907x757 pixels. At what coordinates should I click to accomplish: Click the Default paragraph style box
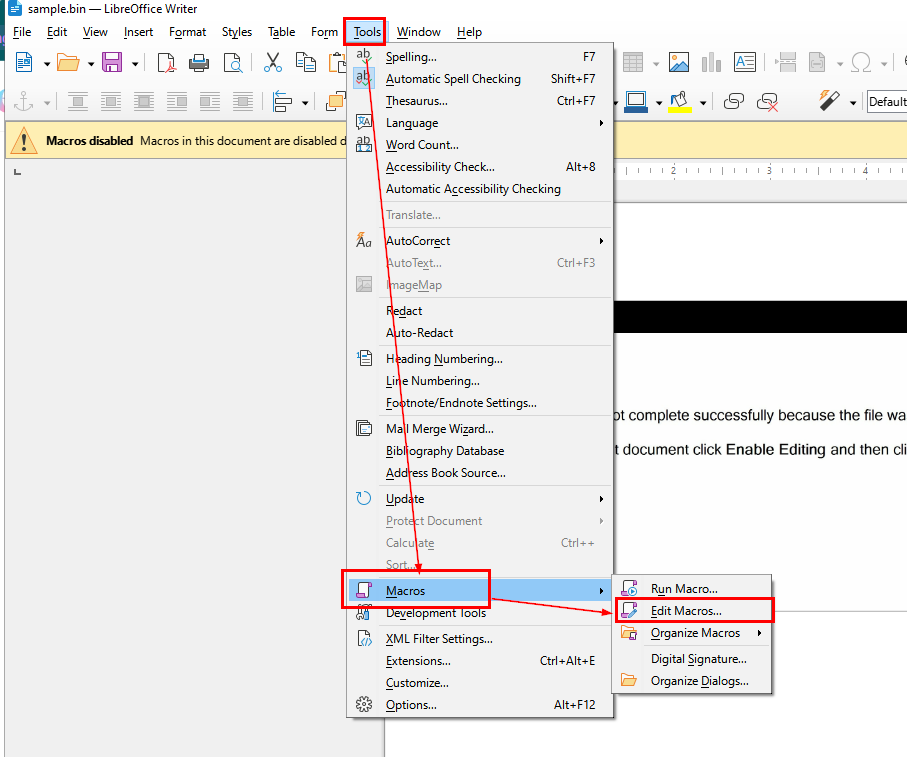886,101
